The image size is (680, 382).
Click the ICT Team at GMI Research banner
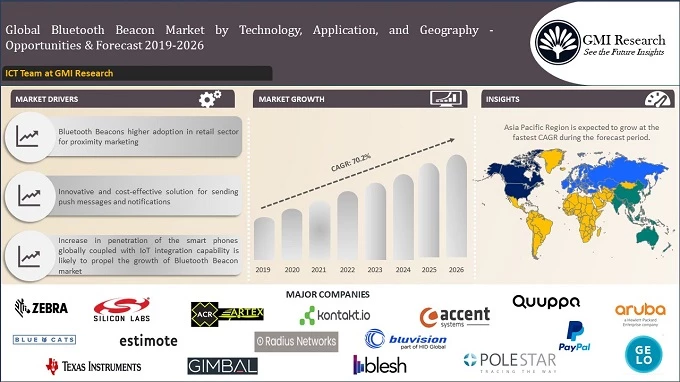coord(137,73)
